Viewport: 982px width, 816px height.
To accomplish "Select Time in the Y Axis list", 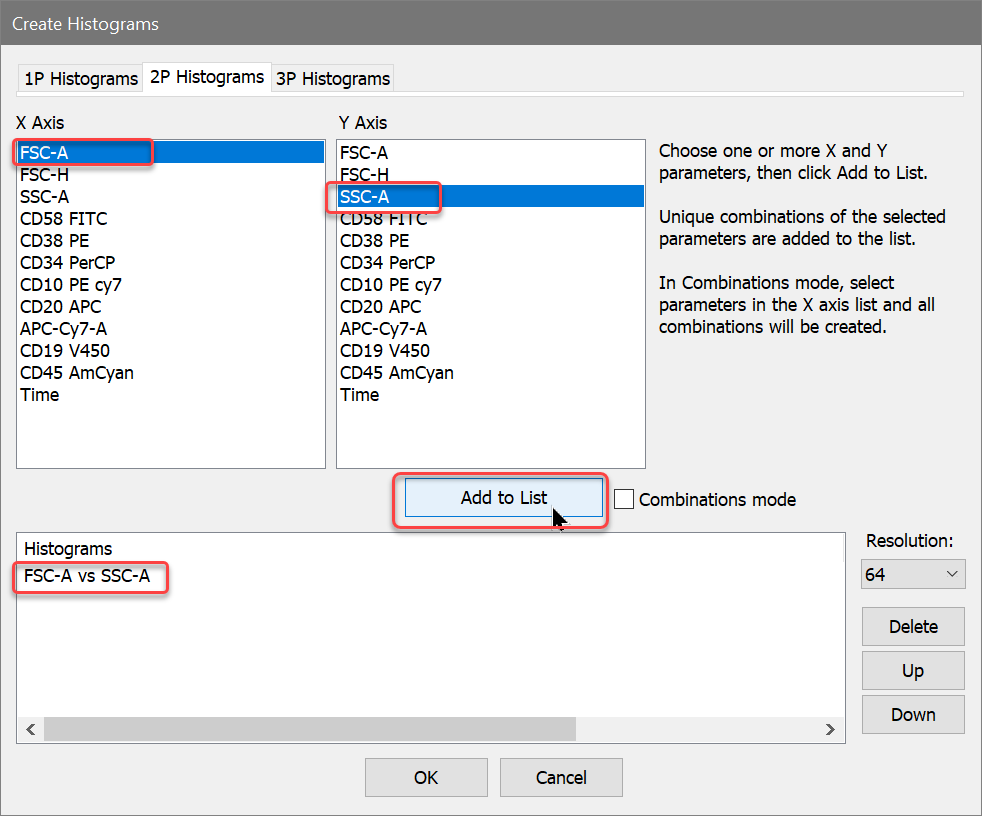I will 359,395.
